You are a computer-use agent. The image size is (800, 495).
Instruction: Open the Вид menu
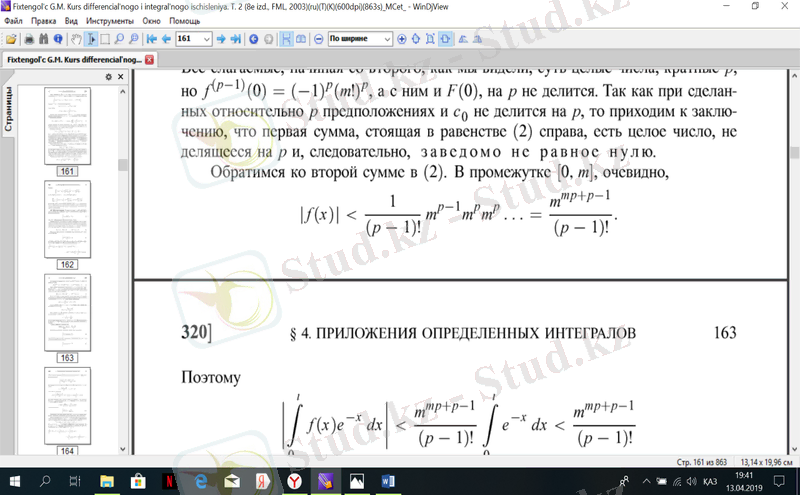71,21
